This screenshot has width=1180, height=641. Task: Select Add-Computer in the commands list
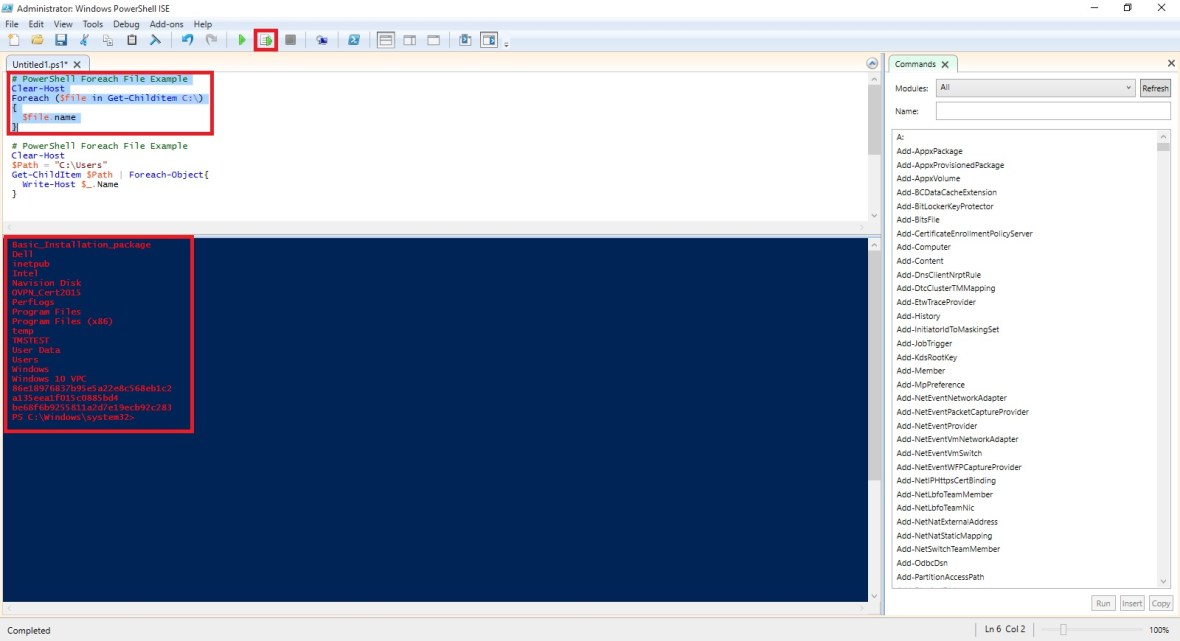click(x=923, y=247)
